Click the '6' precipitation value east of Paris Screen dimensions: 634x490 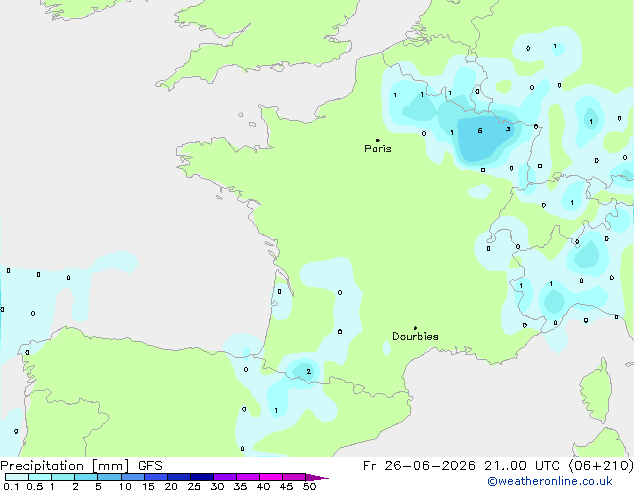coord(480,130)
